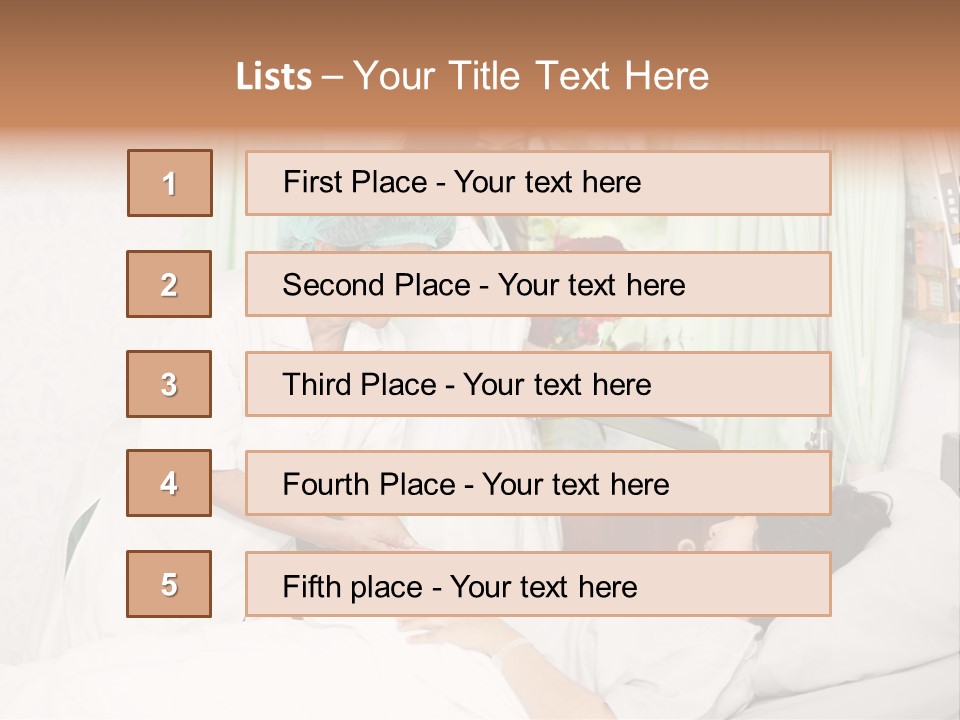The width and height of the screenshot is (960, 720).
Task: Select the Your Title Text Here heading
Action: (531, 76)
